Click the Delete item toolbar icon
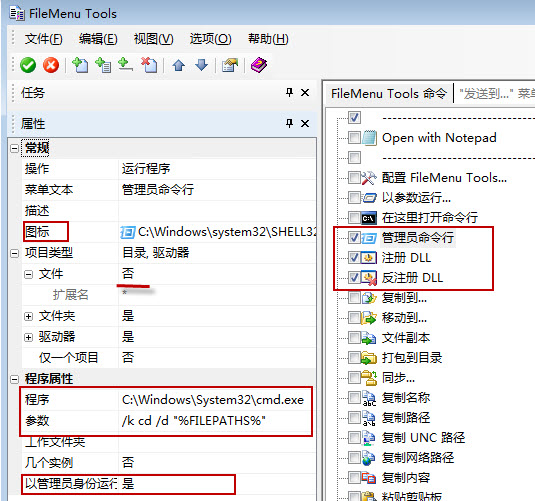The height and width of the screenshot is (501, 535). pyautogui.click(x=149, y=65)
